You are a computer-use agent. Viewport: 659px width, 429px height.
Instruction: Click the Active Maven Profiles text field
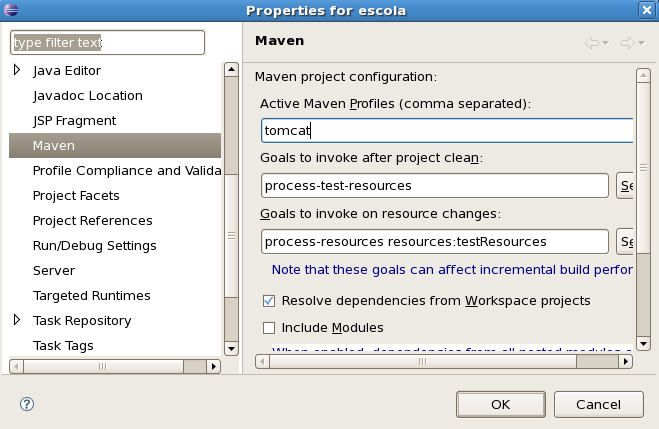coord(446,131)
